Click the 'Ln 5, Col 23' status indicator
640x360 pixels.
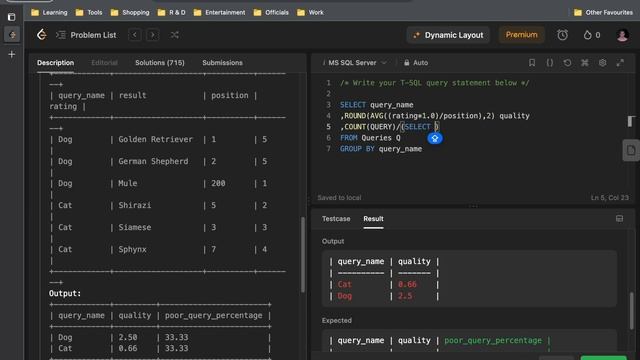[610, 198]
